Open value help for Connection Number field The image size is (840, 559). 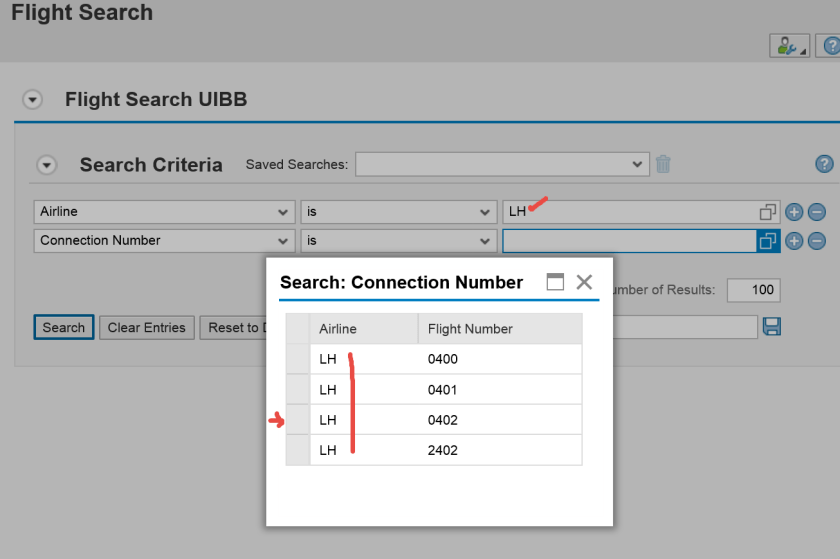pyautogui.click(x=767, y=241)
